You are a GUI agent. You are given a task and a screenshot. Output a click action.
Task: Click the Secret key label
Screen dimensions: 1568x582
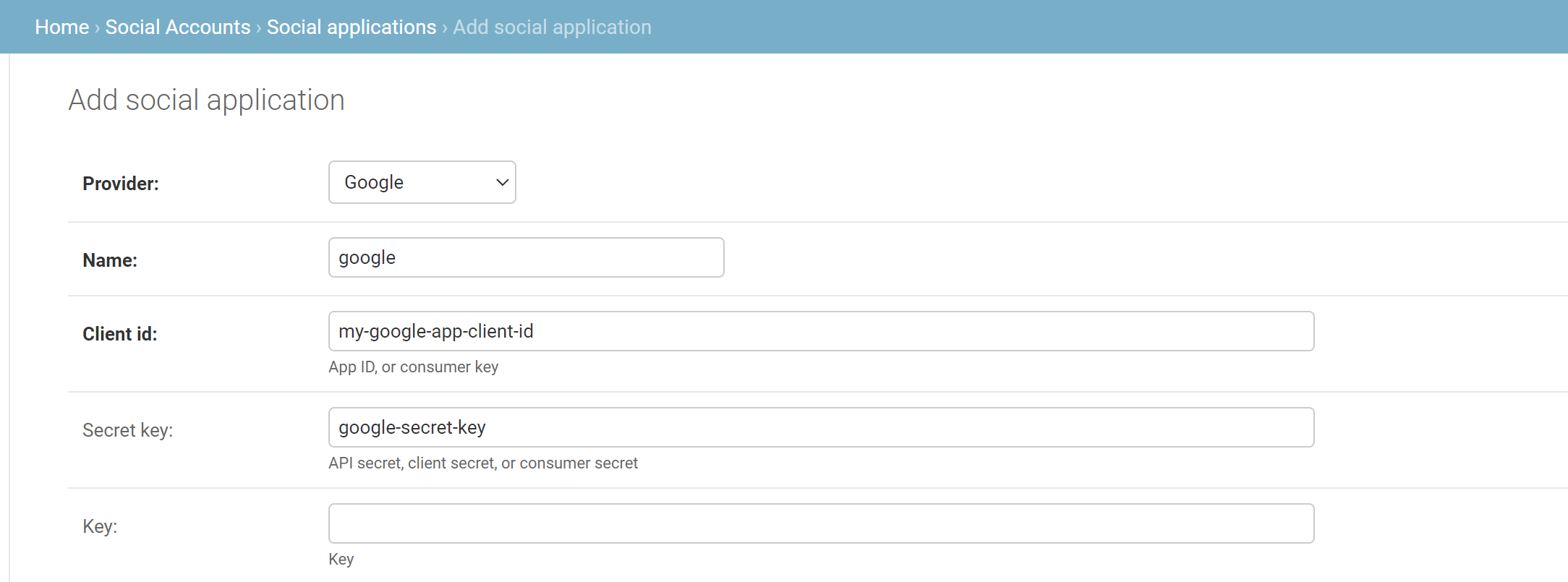pyautogui.click(x=128, y=429)
